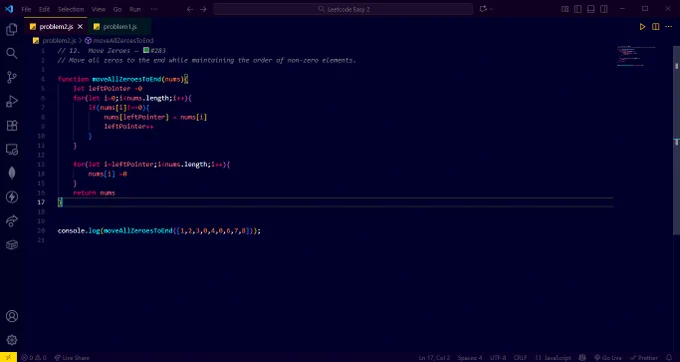
Task: Toggle the bottom Panel visibility
Action: tap(591, 9)
